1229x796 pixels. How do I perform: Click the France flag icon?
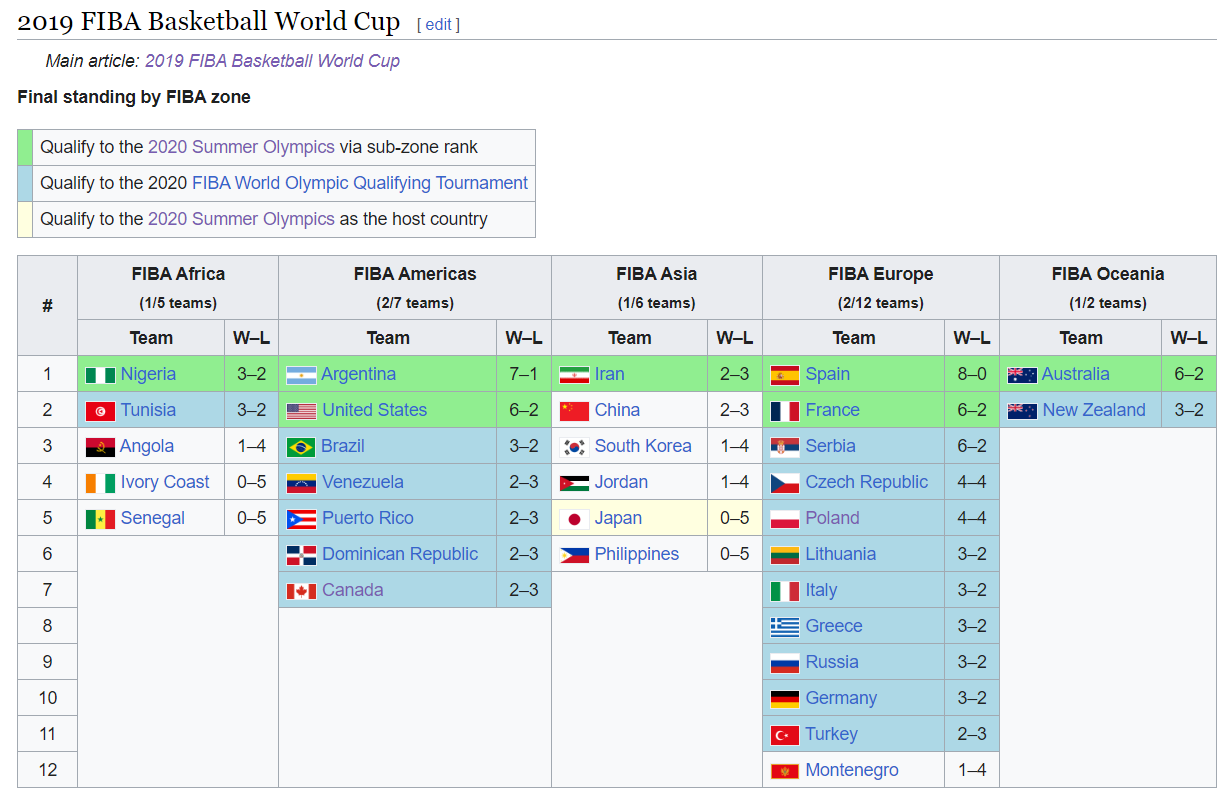(785, 411)
